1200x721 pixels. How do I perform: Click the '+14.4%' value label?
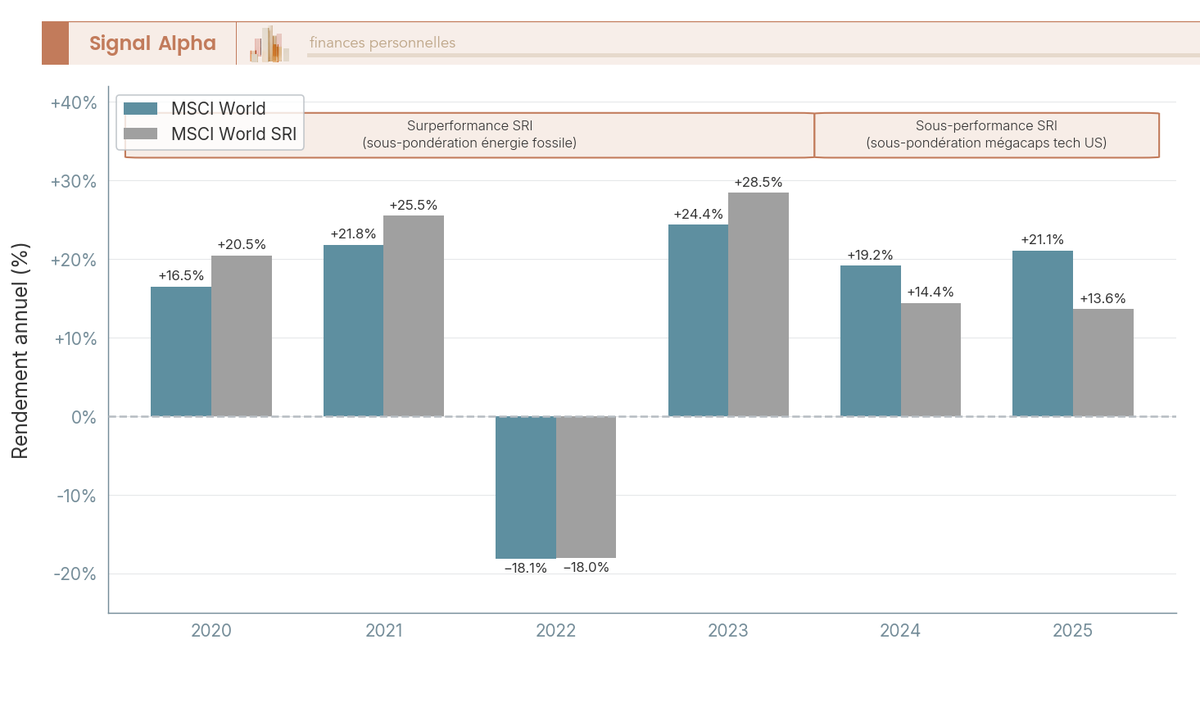tap(930, 292)
